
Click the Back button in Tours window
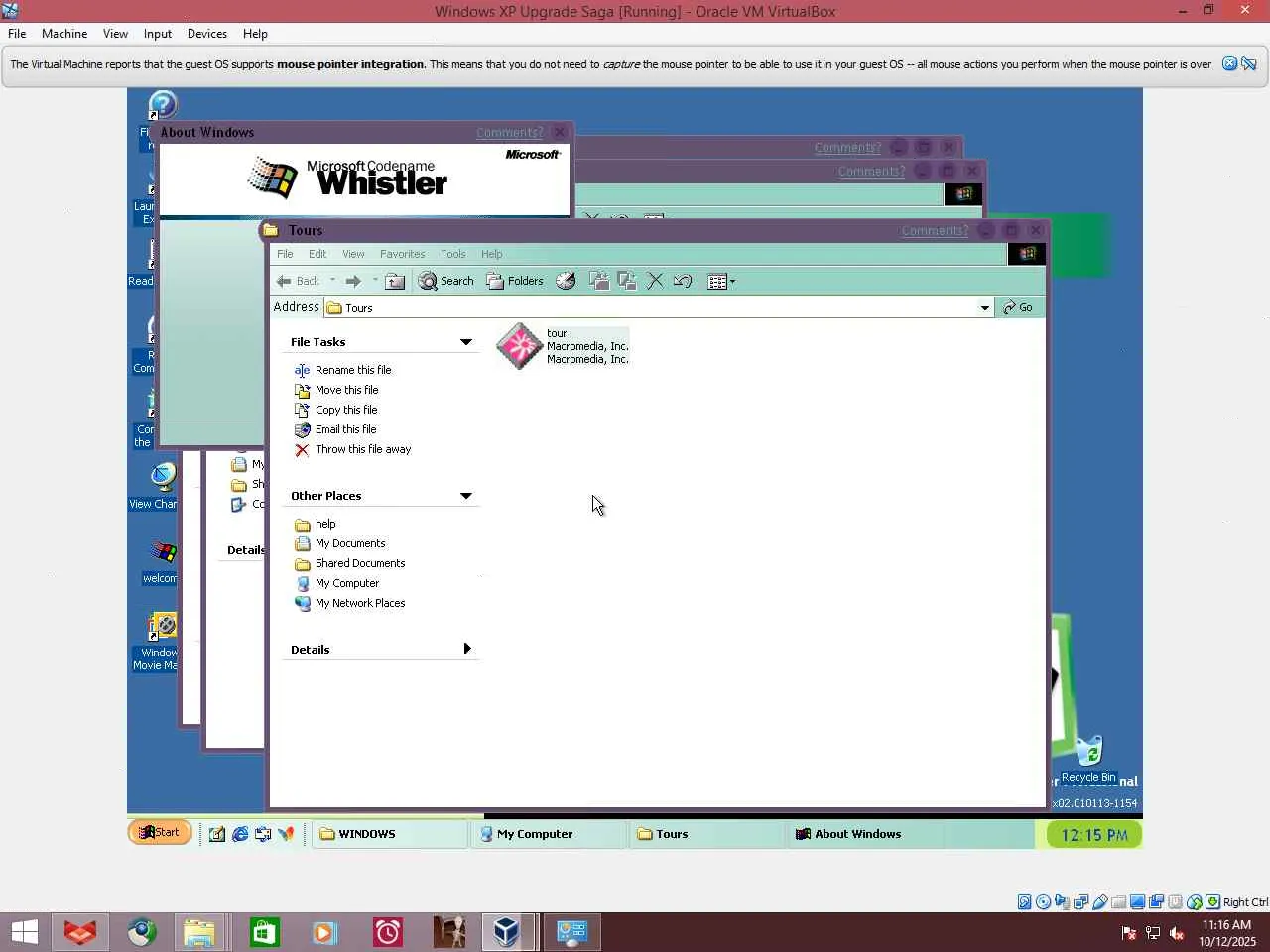coord(298,281)
